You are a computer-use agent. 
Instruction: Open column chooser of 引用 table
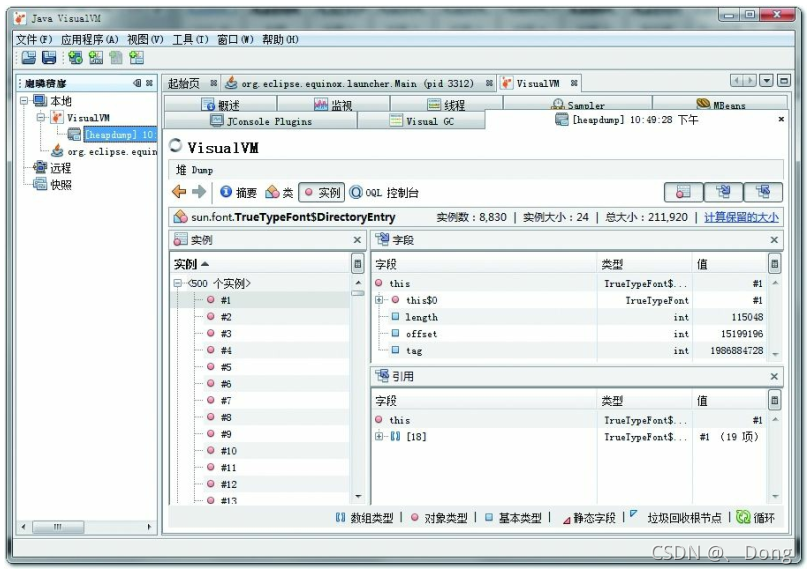[774, 401]
